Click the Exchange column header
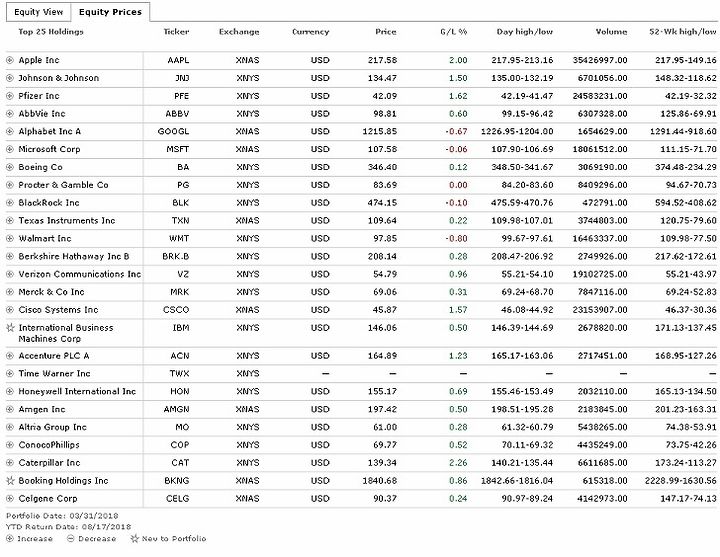The width and height of the screenshot is (720, 557). click(239, 32)
